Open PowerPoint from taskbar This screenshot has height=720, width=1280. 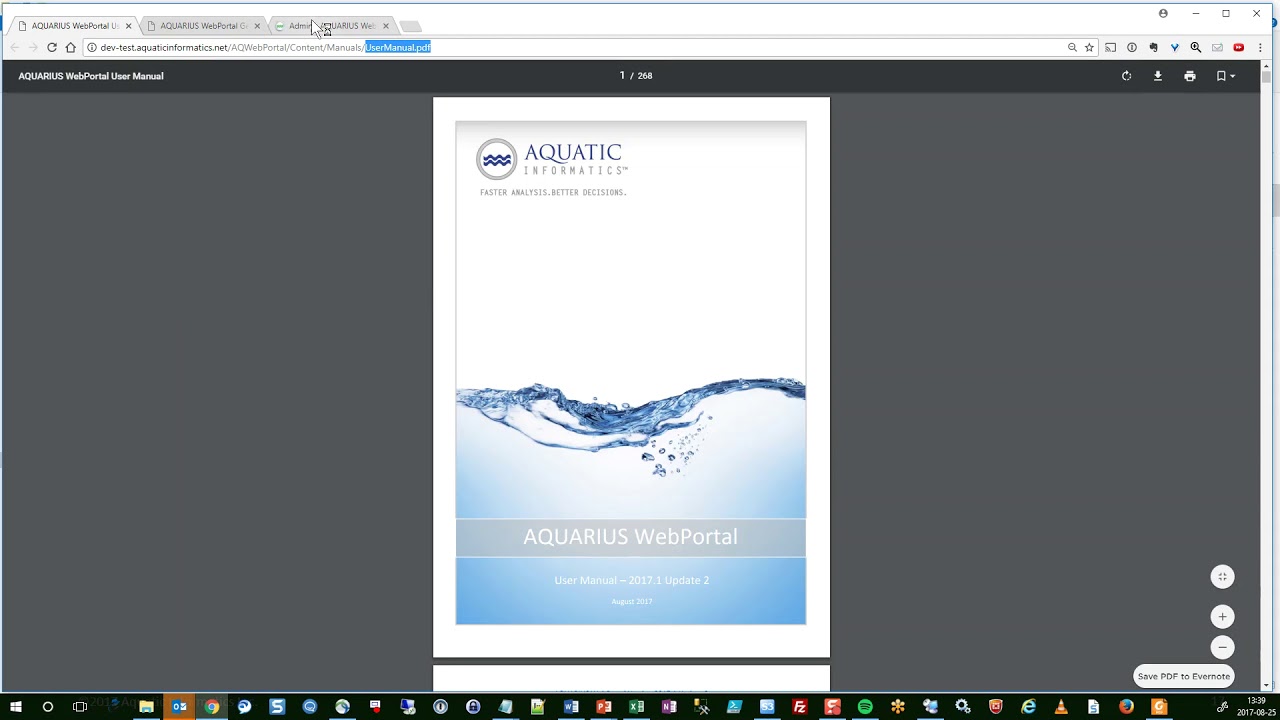(604, 707)
